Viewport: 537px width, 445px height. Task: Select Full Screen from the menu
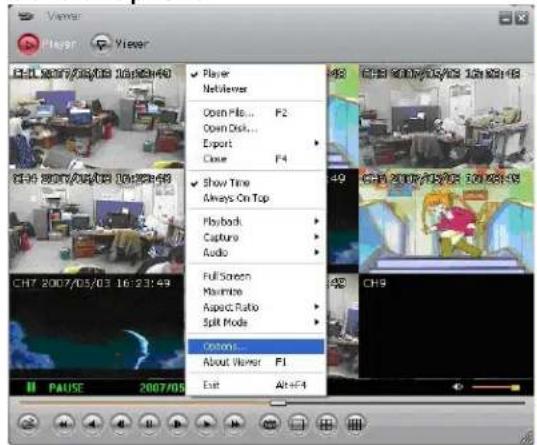tap(256, 276)
